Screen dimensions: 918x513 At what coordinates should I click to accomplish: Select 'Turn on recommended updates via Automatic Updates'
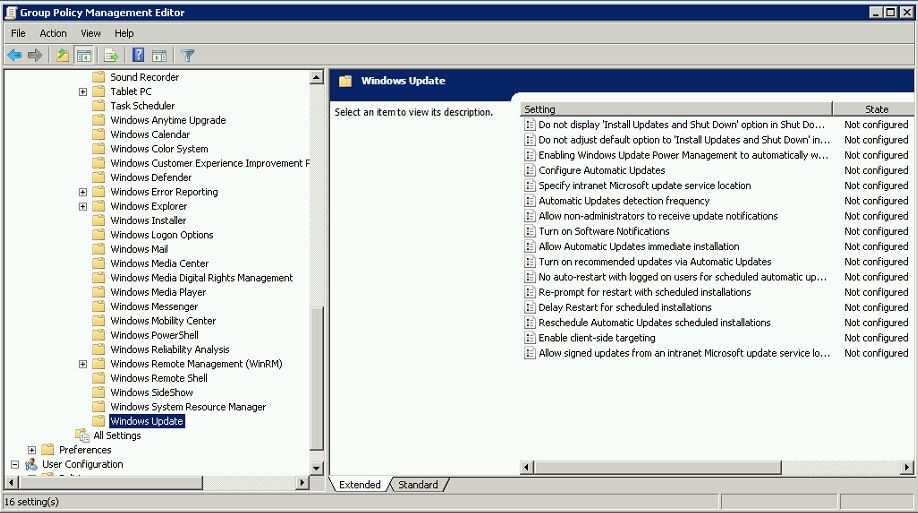coord(655,262)
